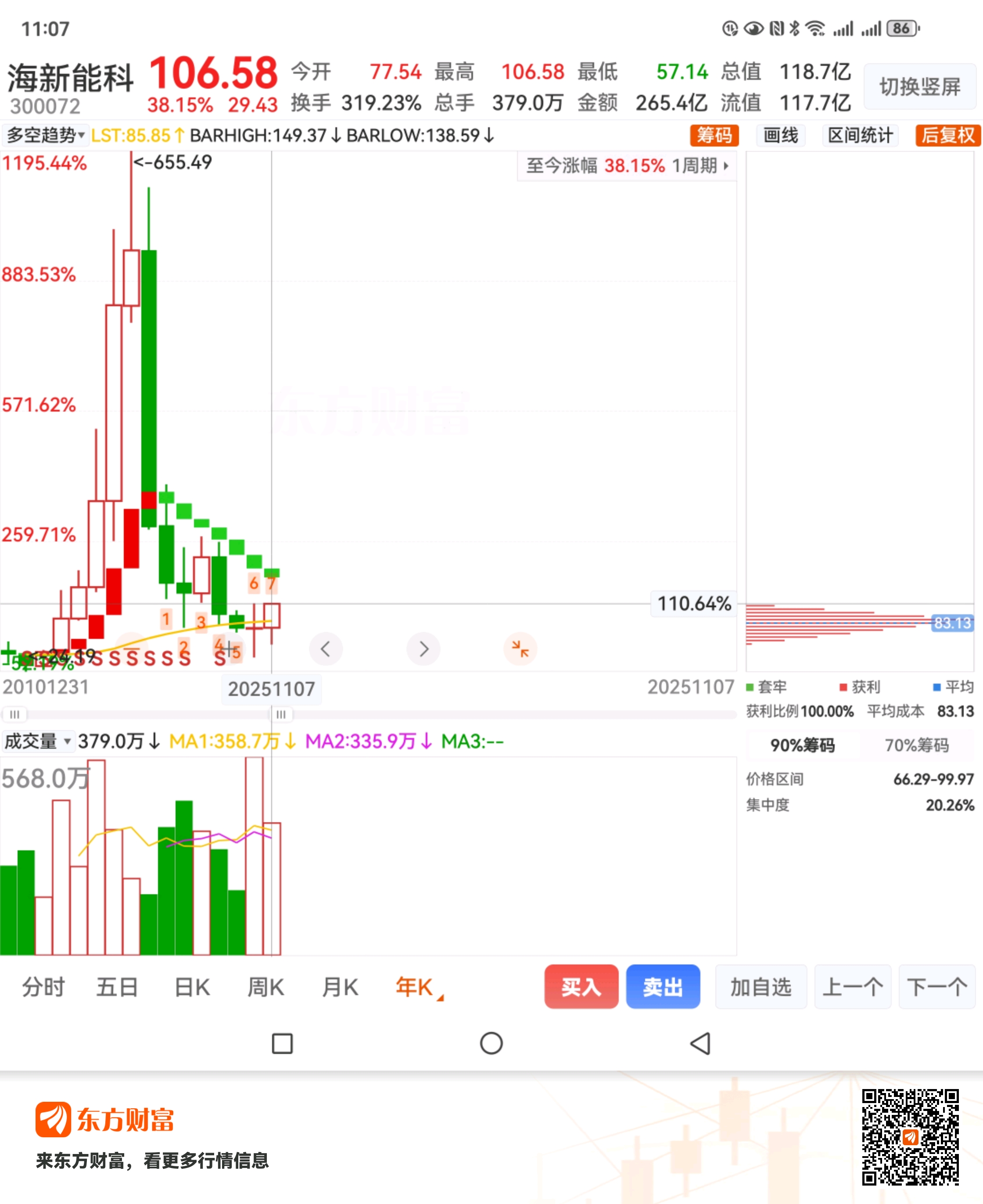Tap the QR code image
Image resolution: width=983 pixels, height=1204 pixels.
[910, 1137]
